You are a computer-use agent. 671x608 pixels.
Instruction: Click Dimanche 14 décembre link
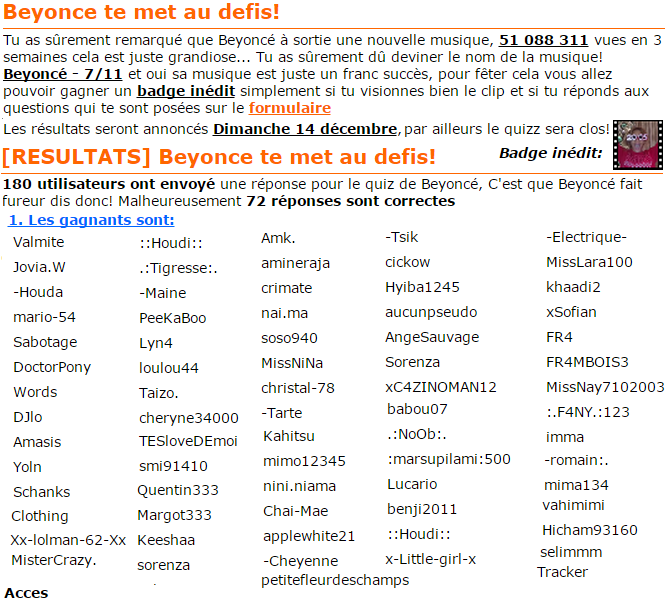coord(305,129)
